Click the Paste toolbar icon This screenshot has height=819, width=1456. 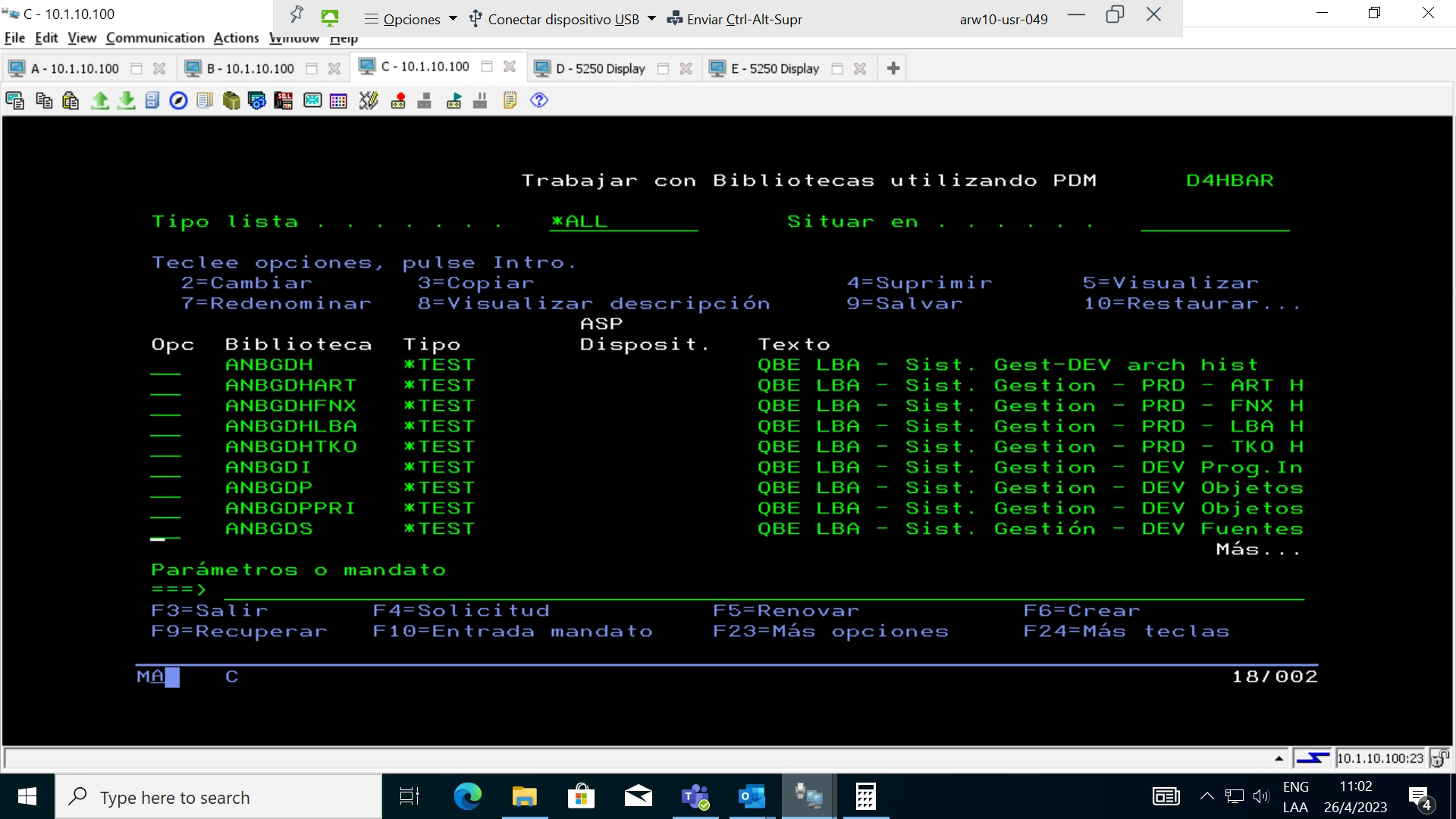71,100
